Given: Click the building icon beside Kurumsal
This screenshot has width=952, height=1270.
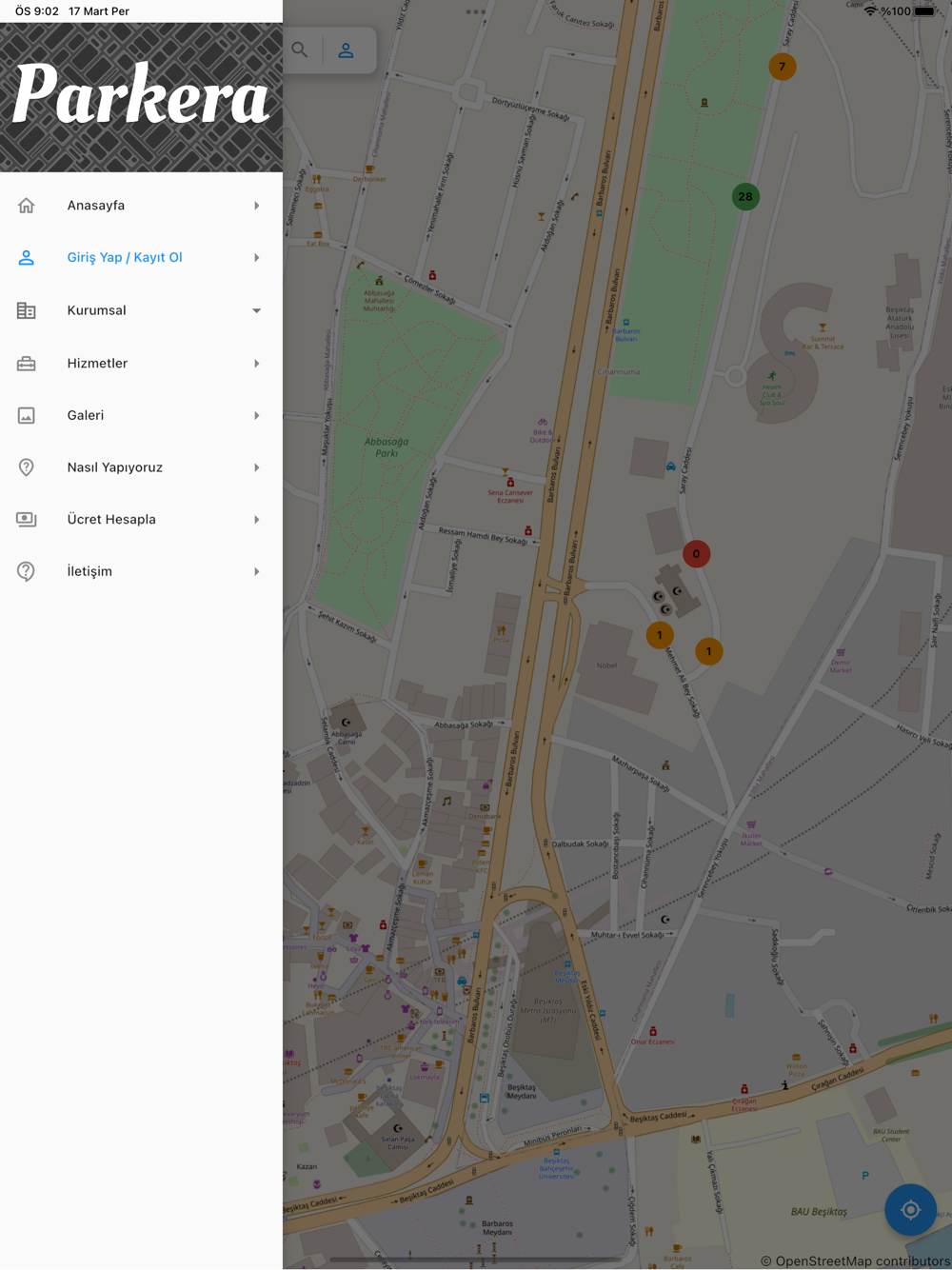Looking at the screenshot, I should 27,310.
